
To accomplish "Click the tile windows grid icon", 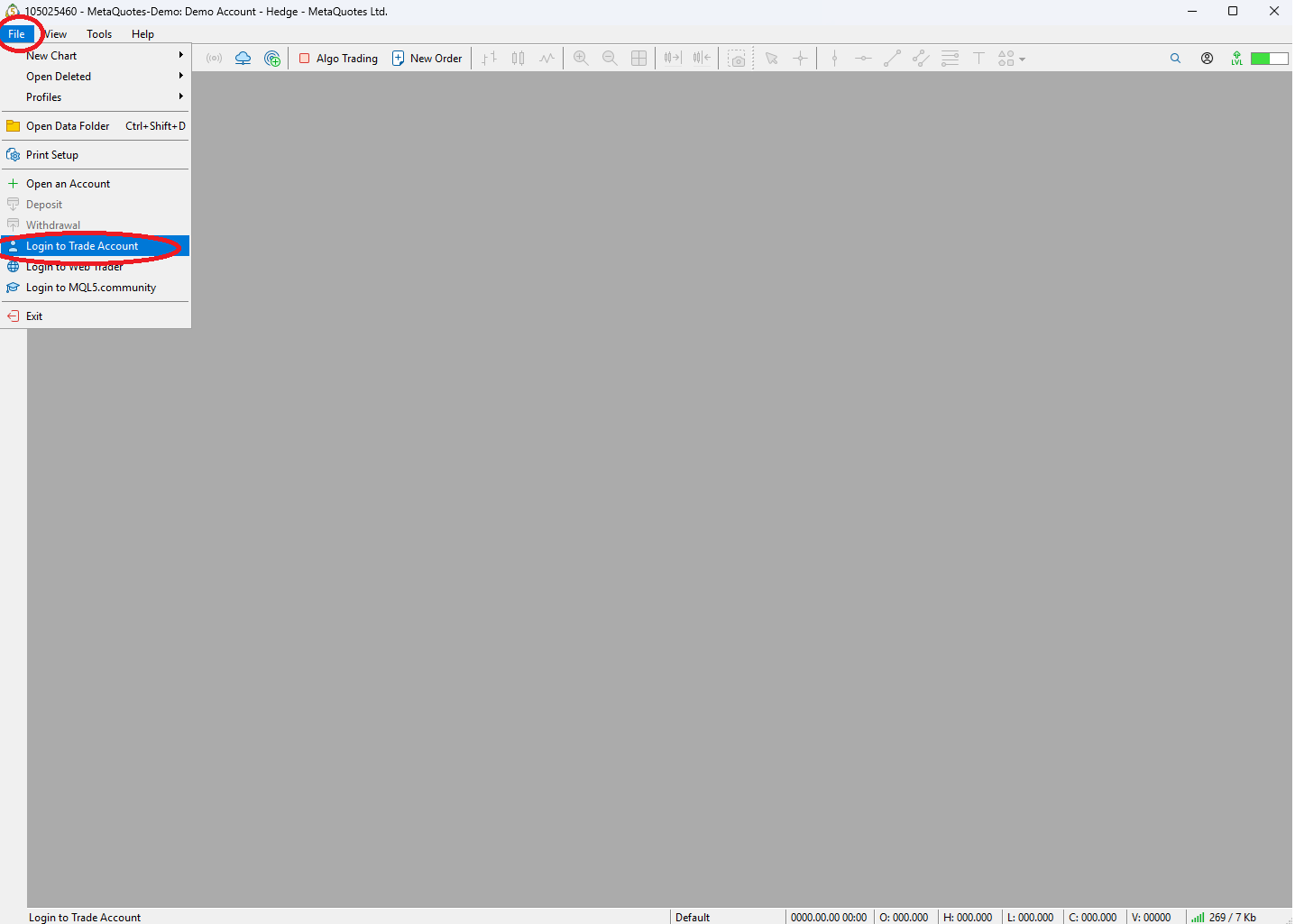I will (638, 59).
